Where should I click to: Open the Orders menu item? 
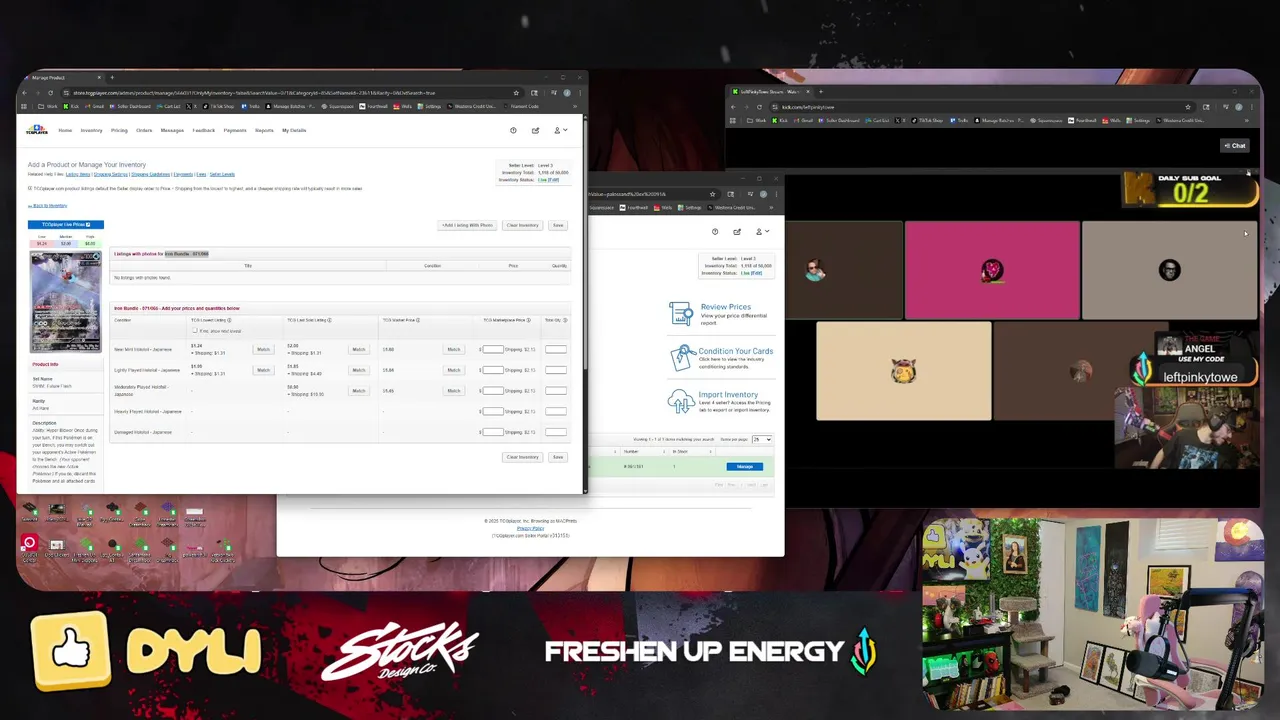click(144, 130)
